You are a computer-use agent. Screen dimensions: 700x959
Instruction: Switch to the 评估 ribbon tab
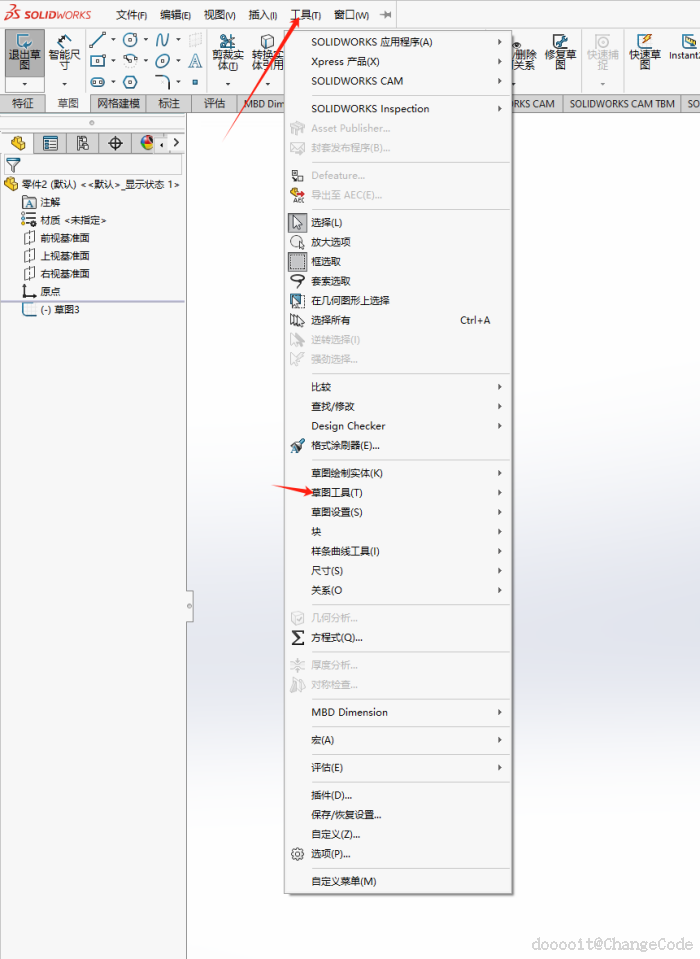(214, 104)
